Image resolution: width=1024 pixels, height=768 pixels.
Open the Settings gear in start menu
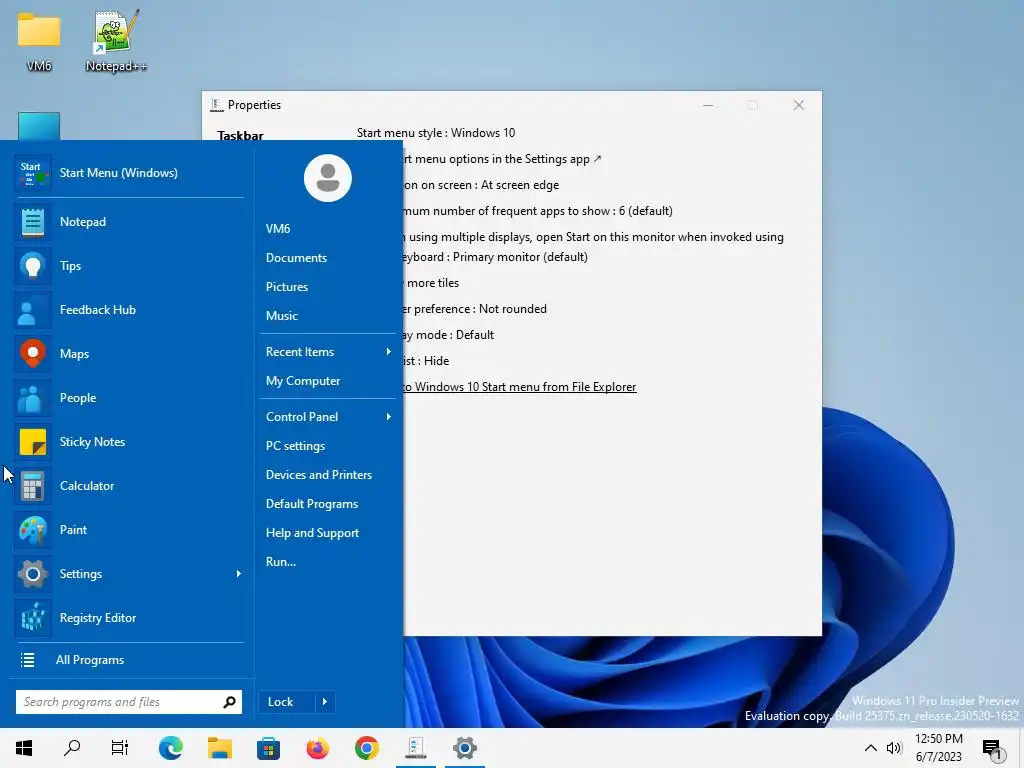click(x=33, y=574)
